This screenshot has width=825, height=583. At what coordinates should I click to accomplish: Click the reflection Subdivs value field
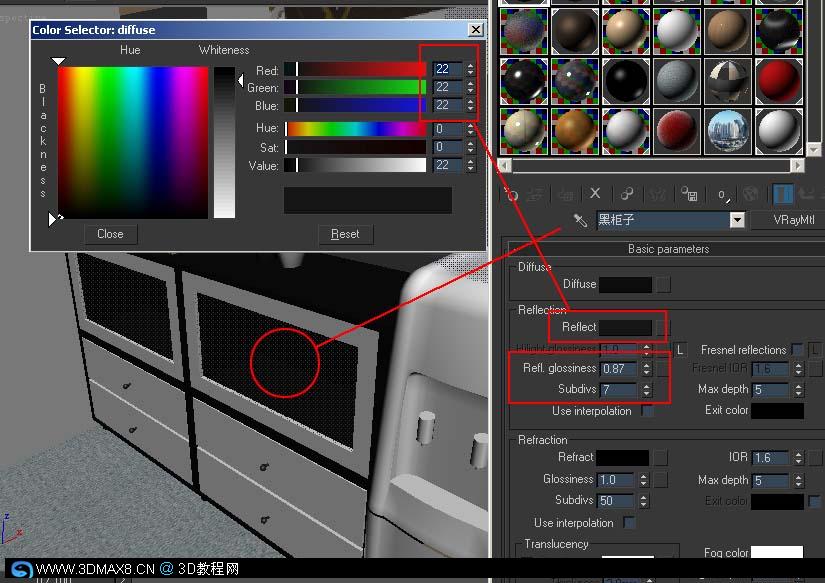coord(619,390)
